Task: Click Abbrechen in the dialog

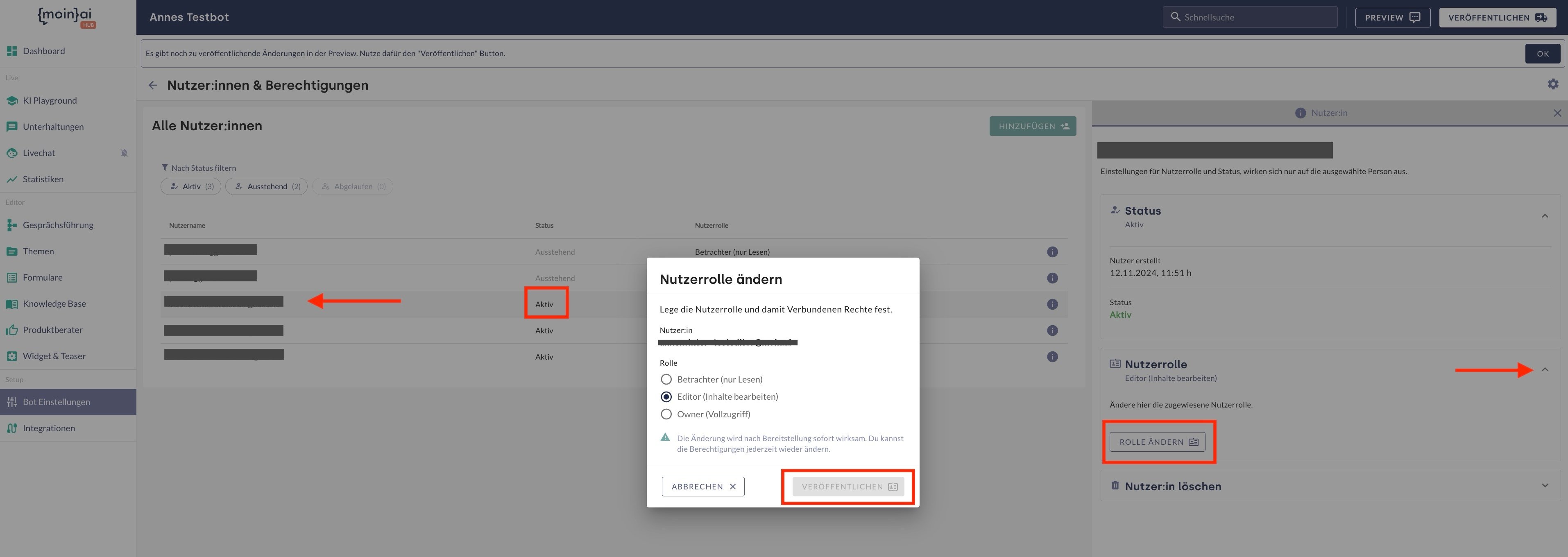Action: pos(703,487)
